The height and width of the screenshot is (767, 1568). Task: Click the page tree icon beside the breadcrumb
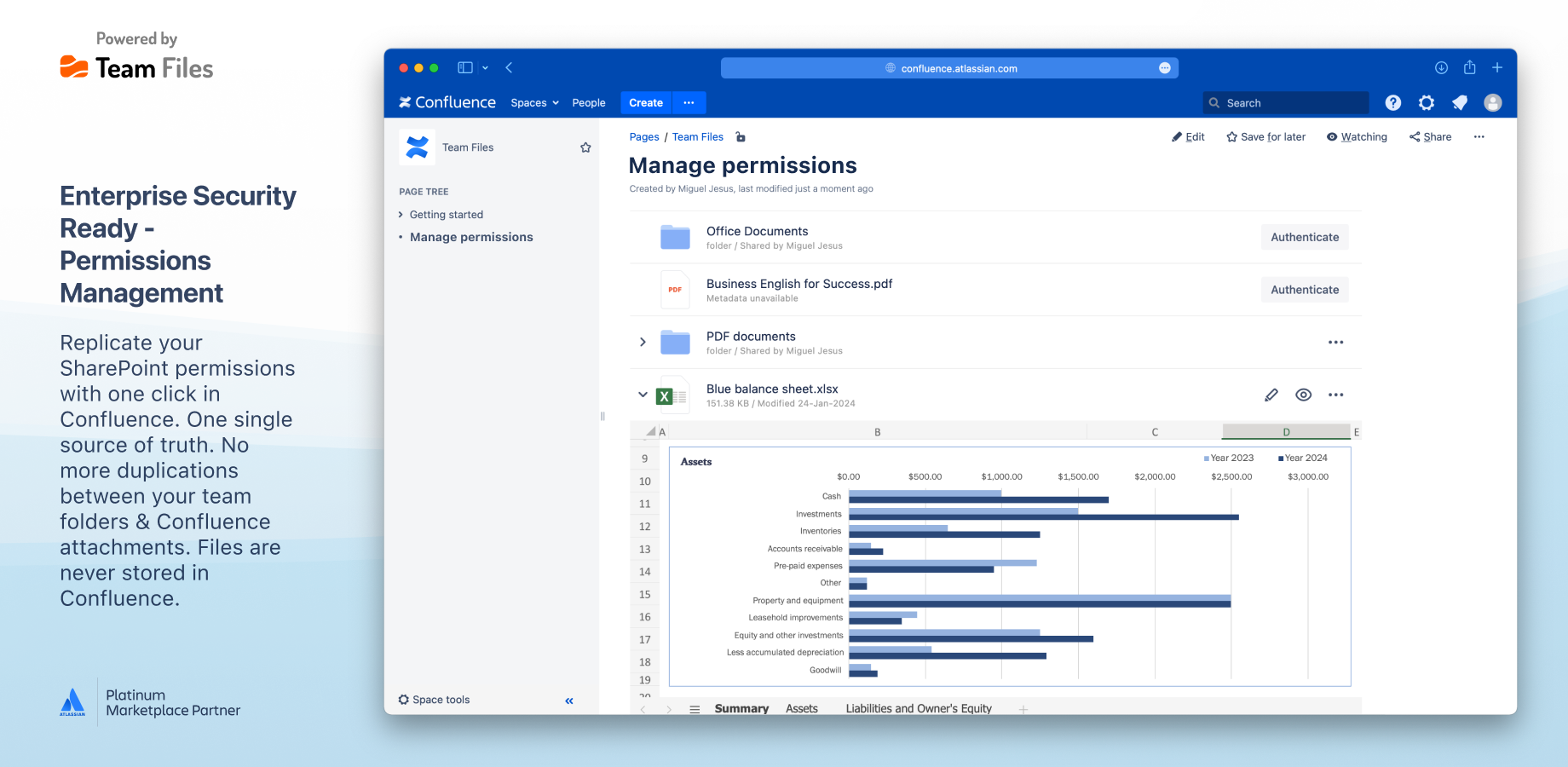tap(740, 136)
